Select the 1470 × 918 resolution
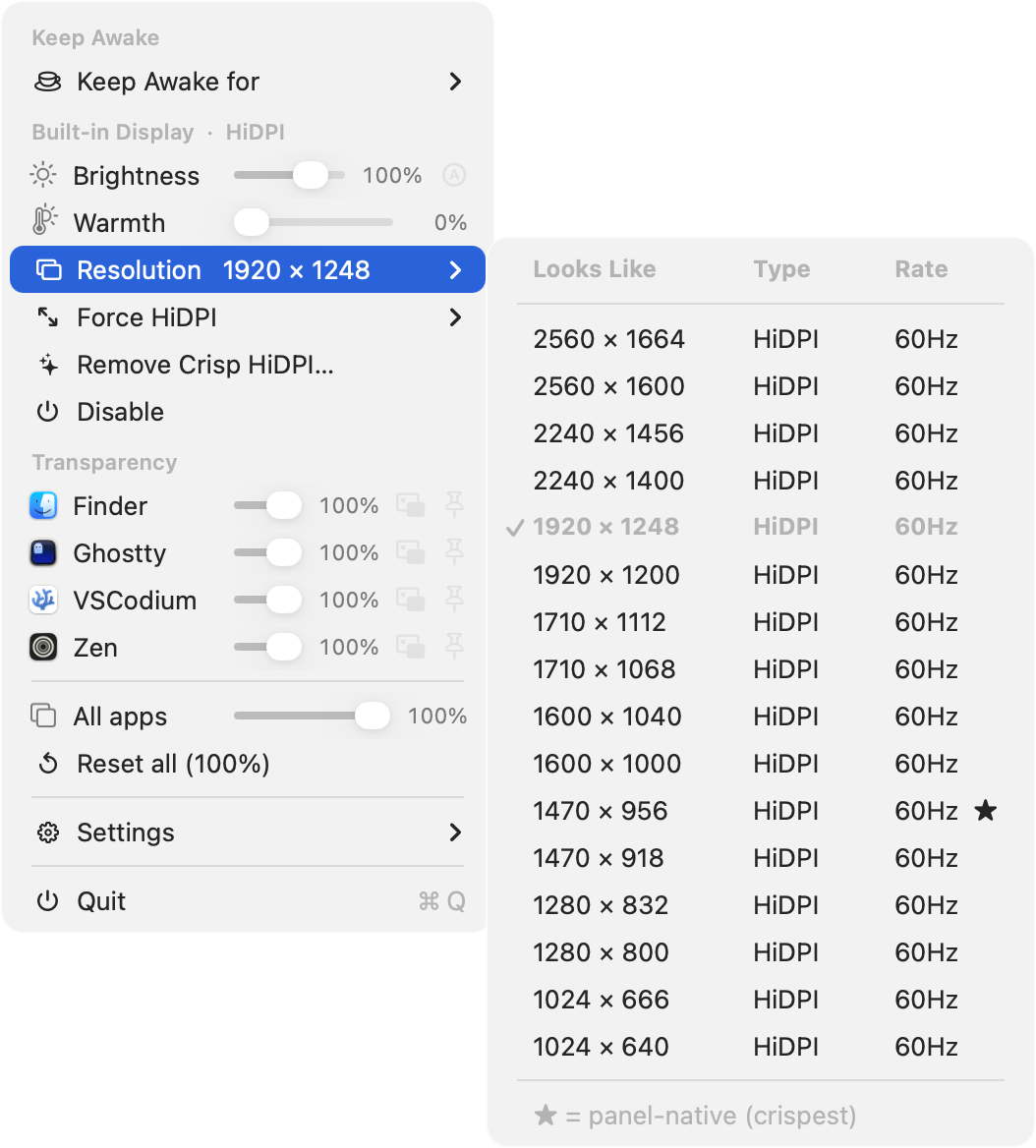Viewport: 1036px width, 1148px height. 760,857
